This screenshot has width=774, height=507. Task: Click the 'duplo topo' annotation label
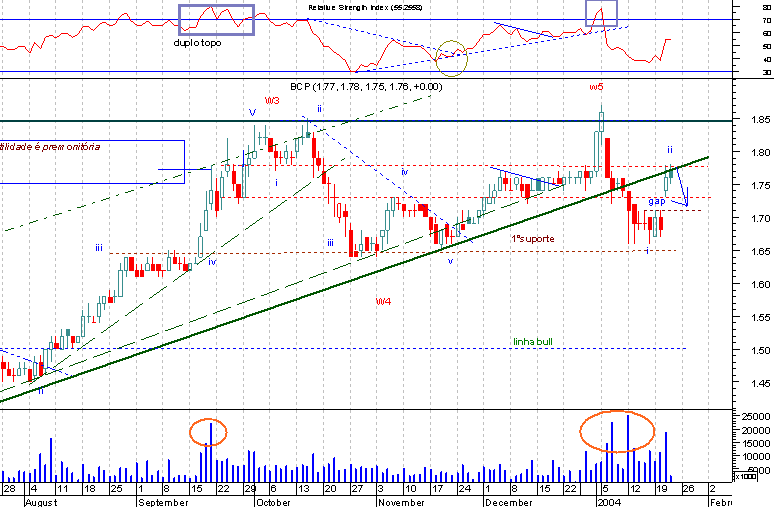197,43
